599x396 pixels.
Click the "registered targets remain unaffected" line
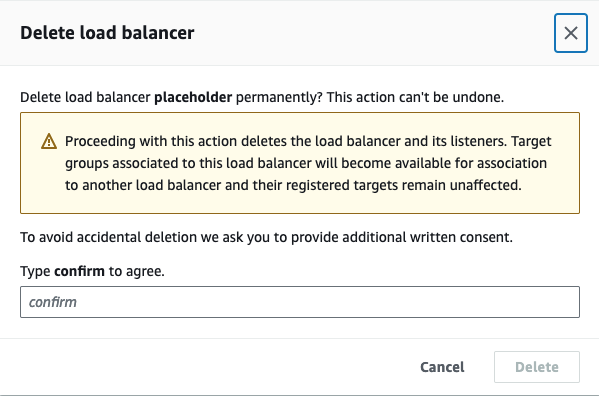pyautogui.click(x=293, y=185)
